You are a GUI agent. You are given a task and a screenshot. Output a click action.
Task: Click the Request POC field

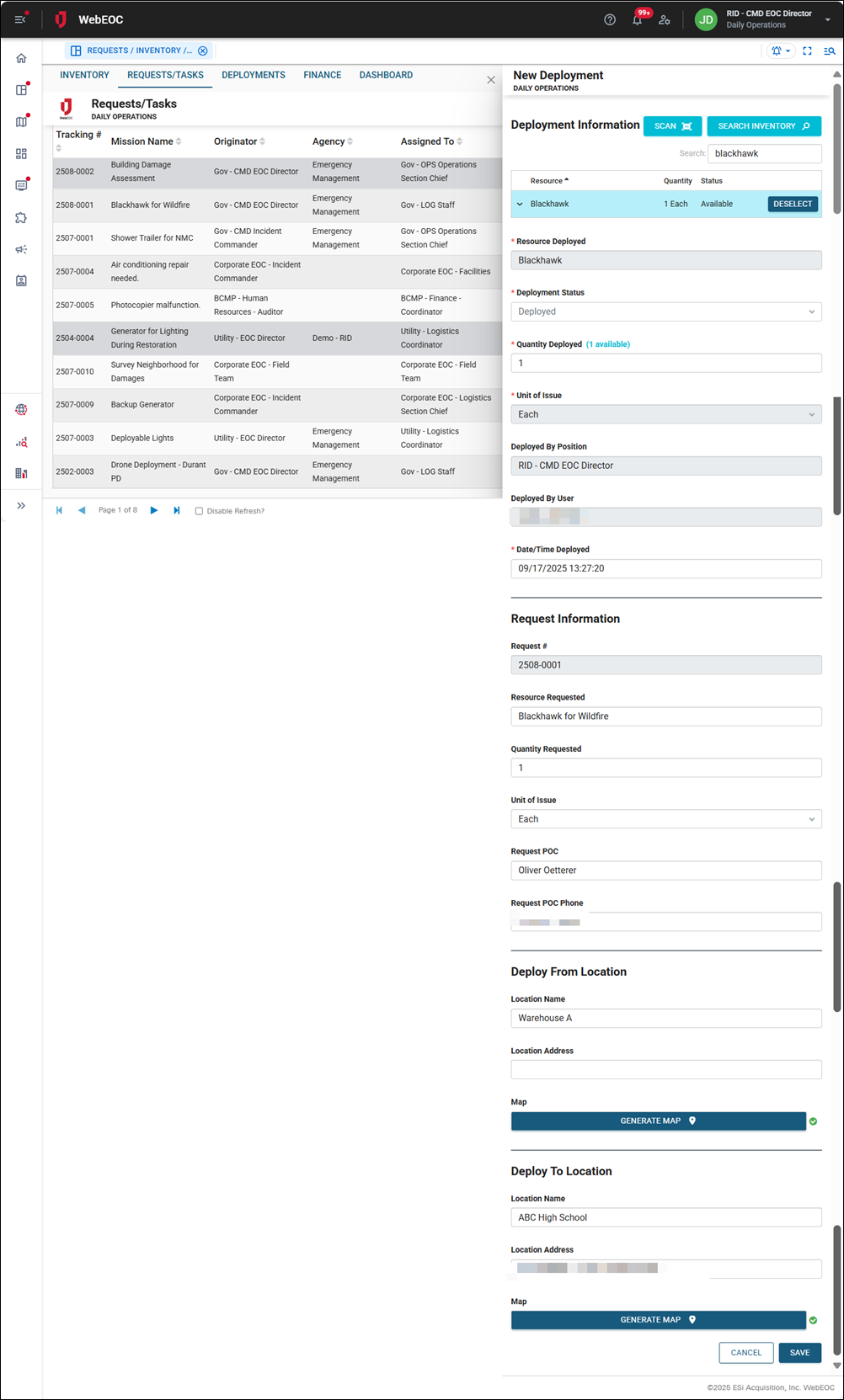[666, 870]
